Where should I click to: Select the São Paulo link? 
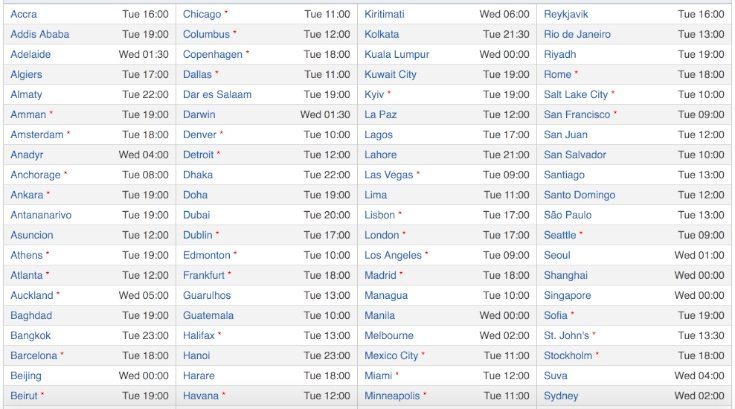pyautogui.click(x=568, y=215)
